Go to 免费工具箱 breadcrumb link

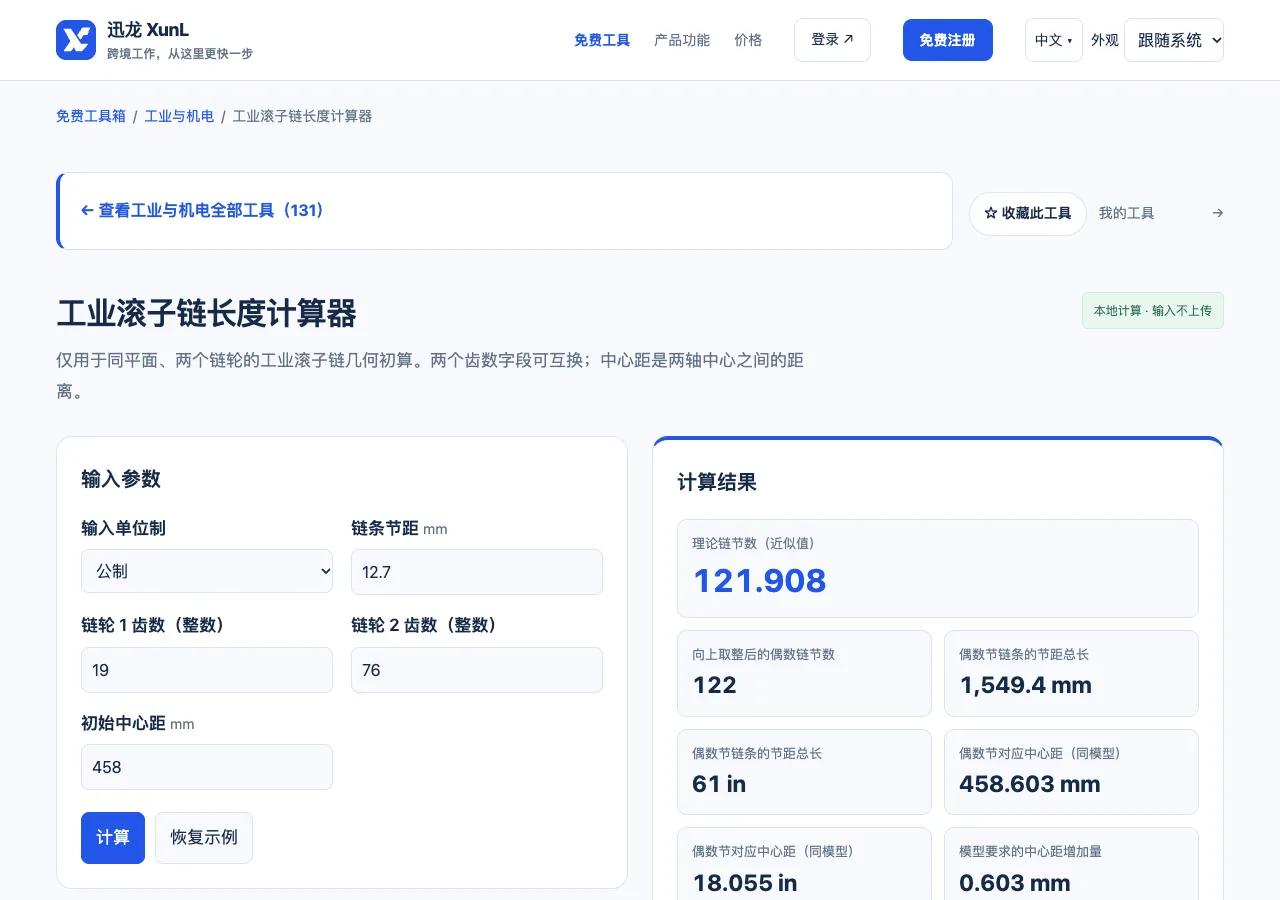[91, 116]
